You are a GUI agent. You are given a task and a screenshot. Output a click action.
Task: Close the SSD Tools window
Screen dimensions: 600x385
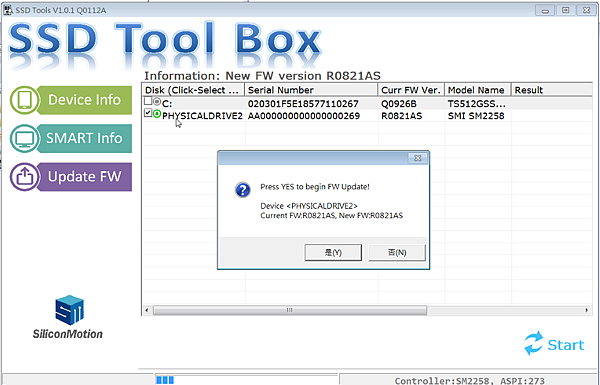point(587,10)
